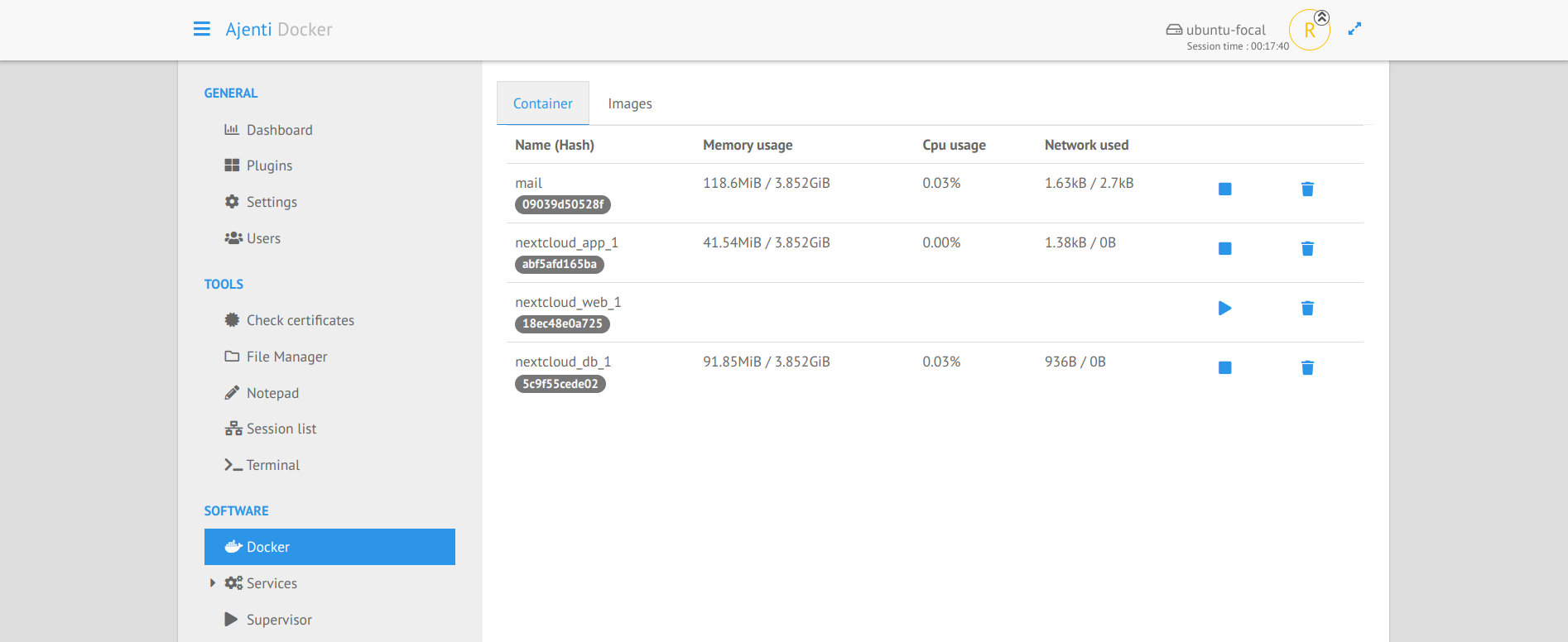Click the Plugins grid icon
This screenshot has height=642, width=1568.
point(232,165)
